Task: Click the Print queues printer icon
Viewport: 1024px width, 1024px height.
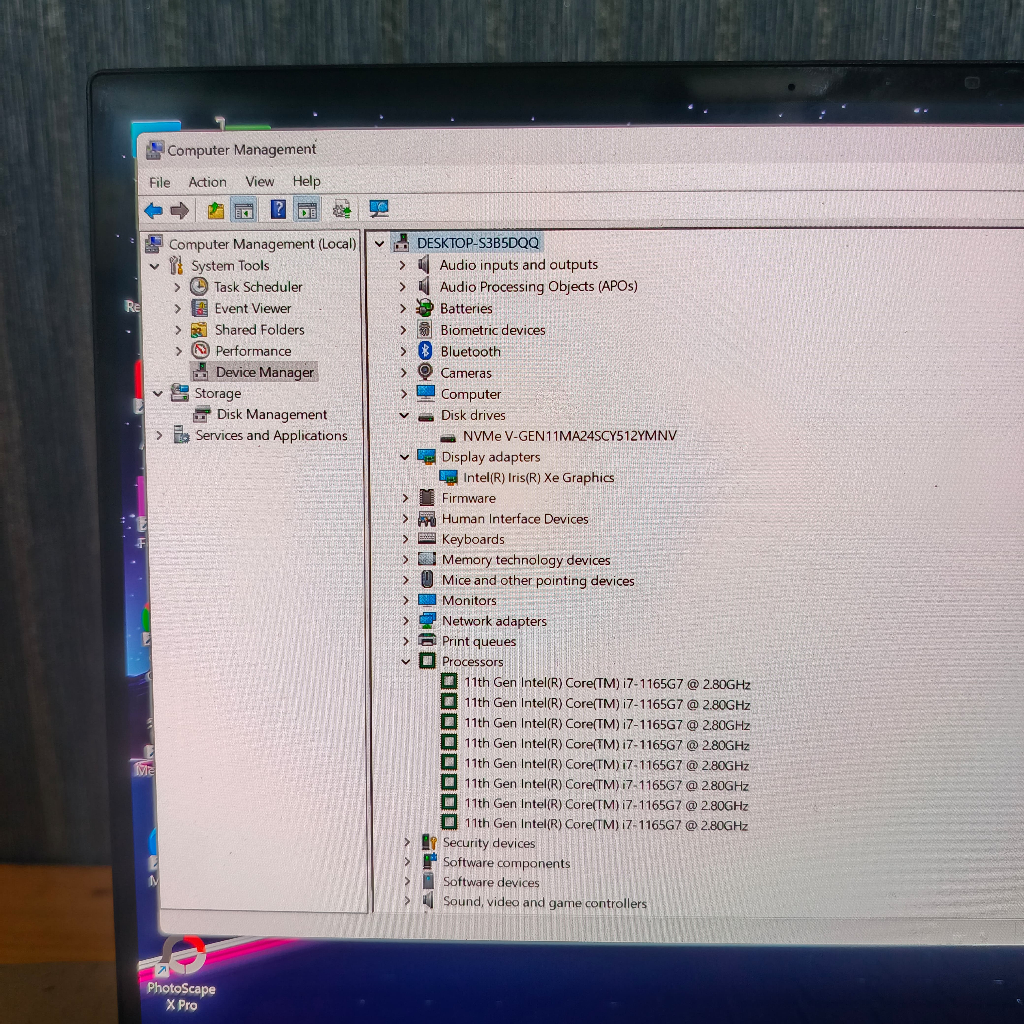Action: pyautogui.click(x=427, y=640)
